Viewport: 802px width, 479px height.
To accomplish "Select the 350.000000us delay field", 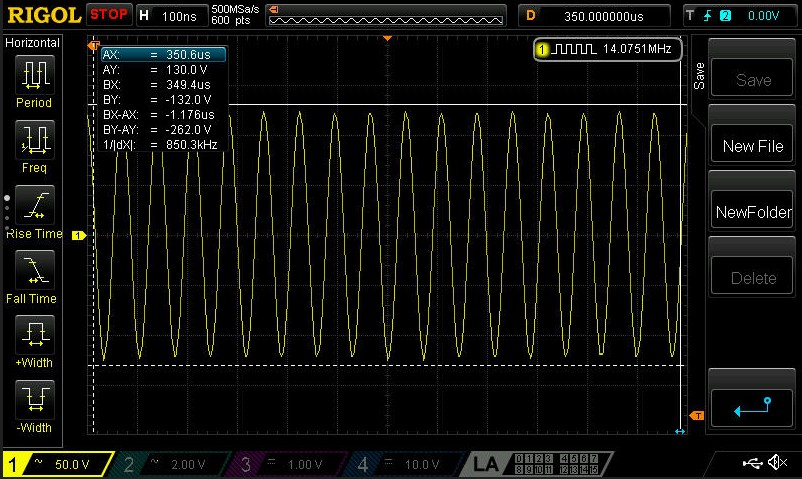I will point(602,15).
